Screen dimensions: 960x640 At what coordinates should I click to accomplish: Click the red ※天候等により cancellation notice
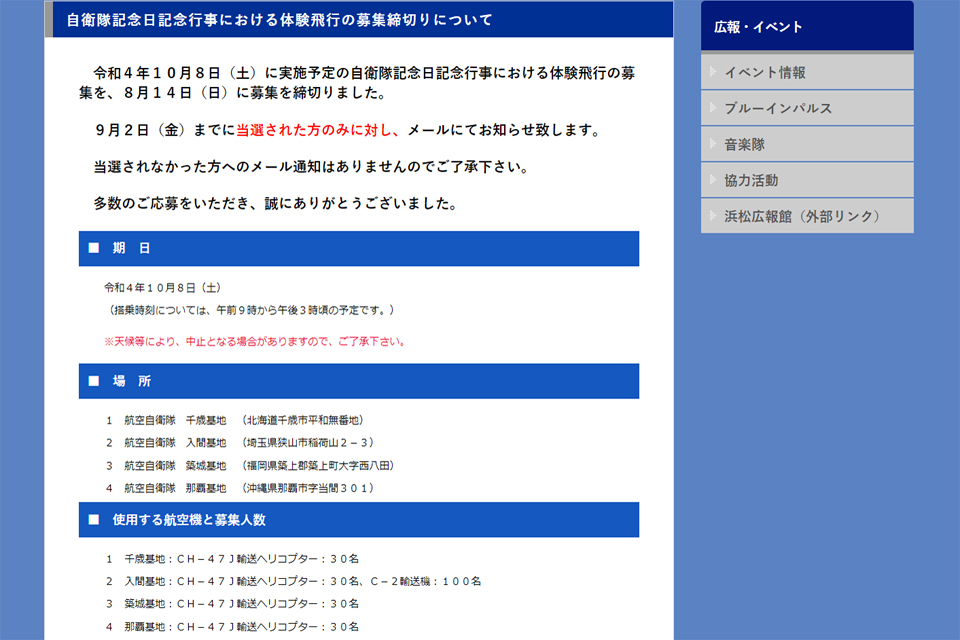255,342
